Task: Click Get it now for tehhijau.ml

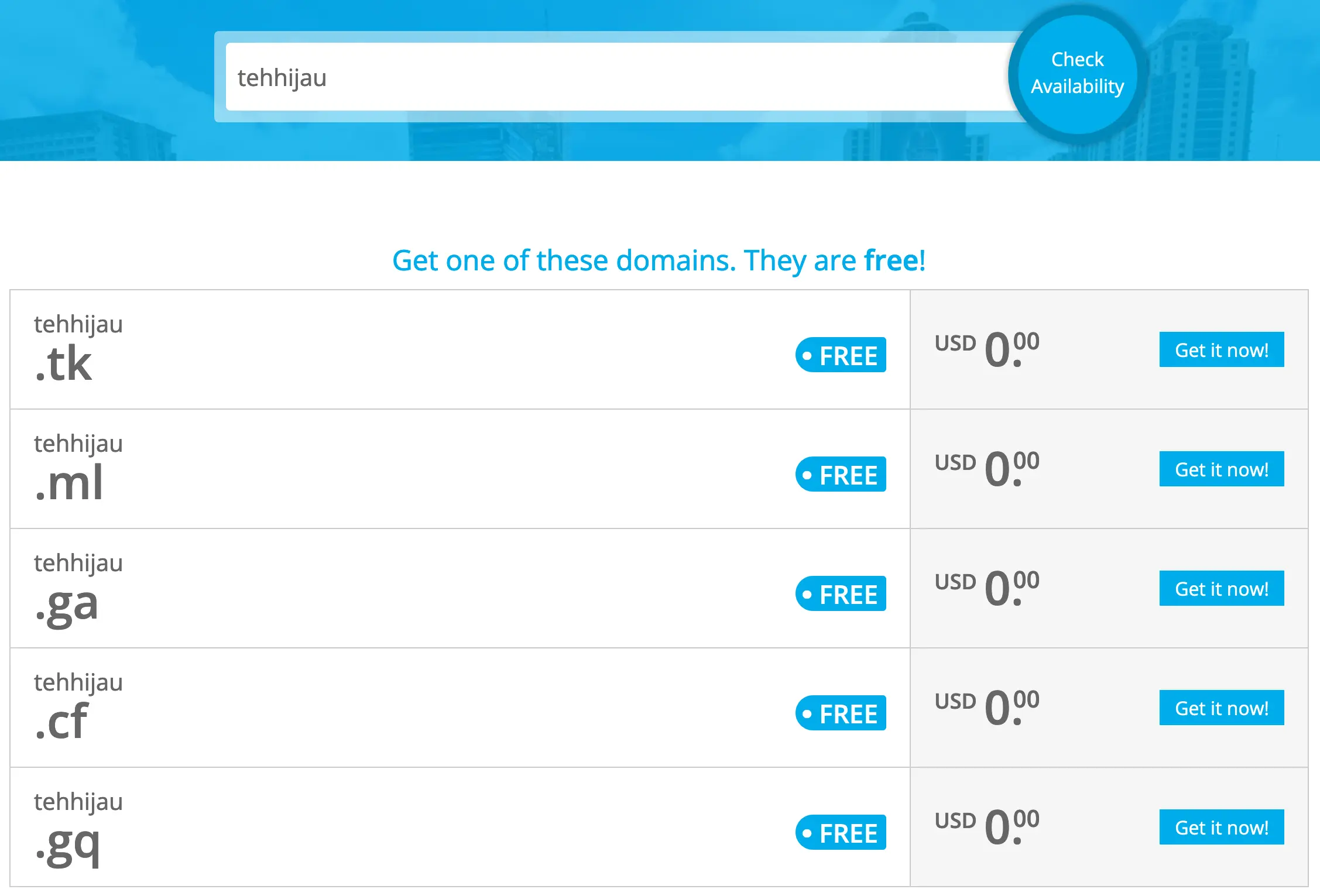Action: pyautogui.click(x=1221, y=469)
